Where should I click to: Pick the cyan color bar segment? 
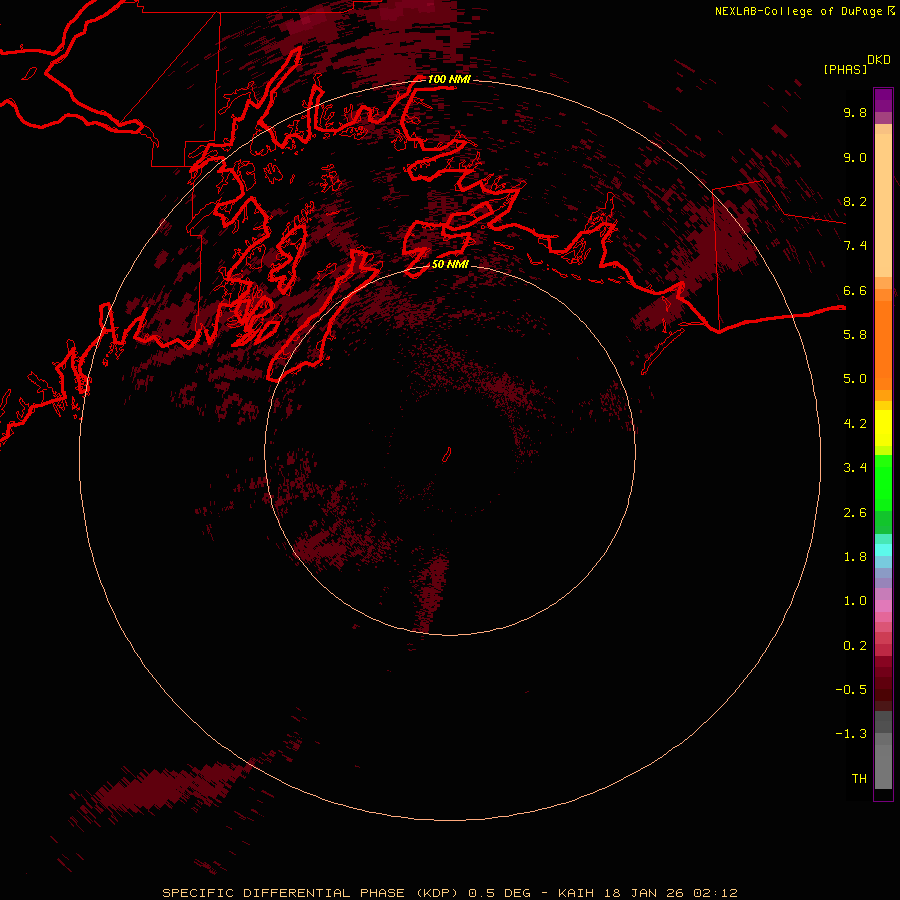coord(883,549)
